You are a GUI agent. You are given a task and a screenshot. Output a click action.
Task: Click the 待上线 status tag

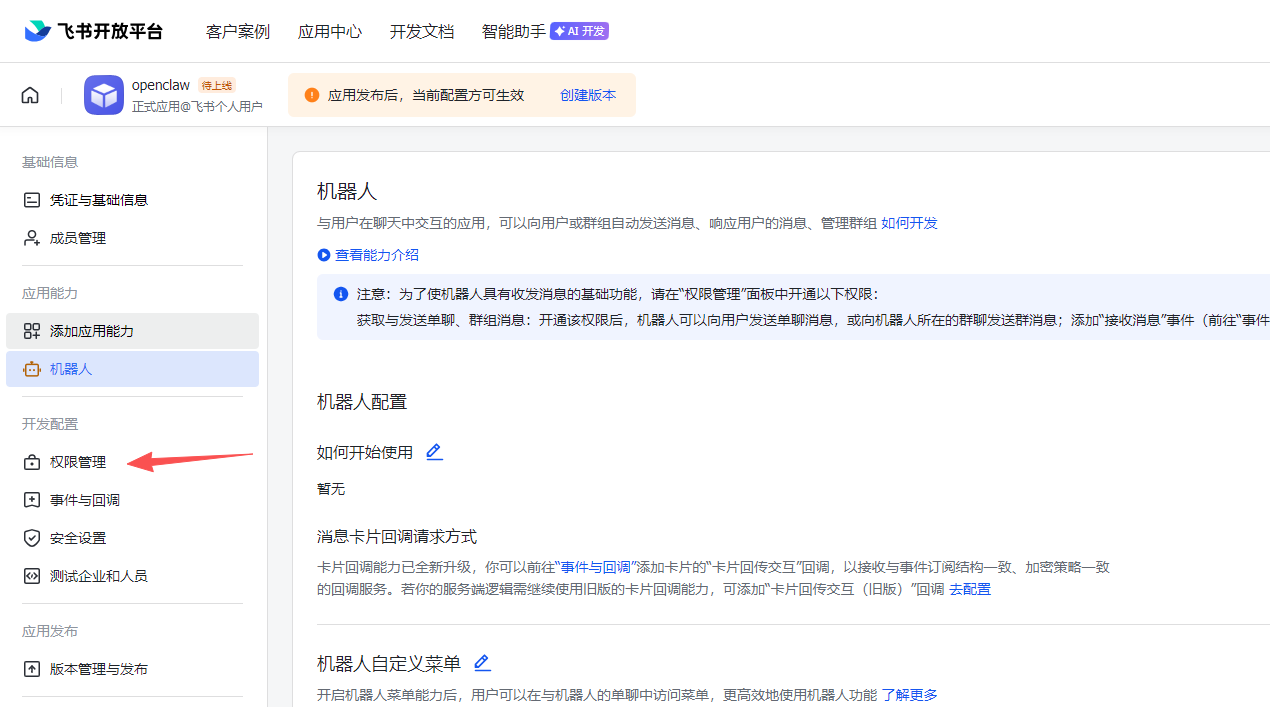217,86
